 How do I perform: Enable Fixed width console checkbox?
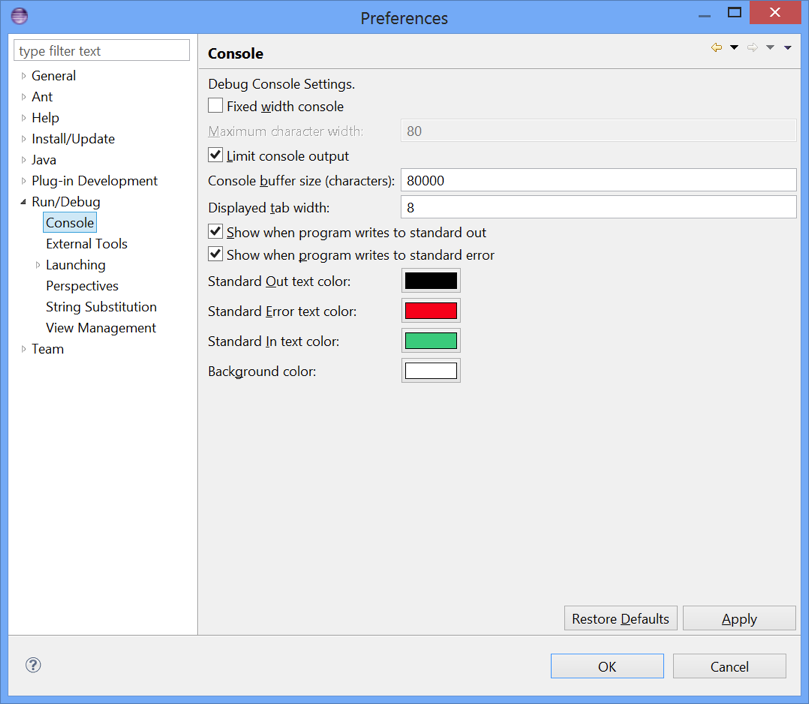pos(215,106)
